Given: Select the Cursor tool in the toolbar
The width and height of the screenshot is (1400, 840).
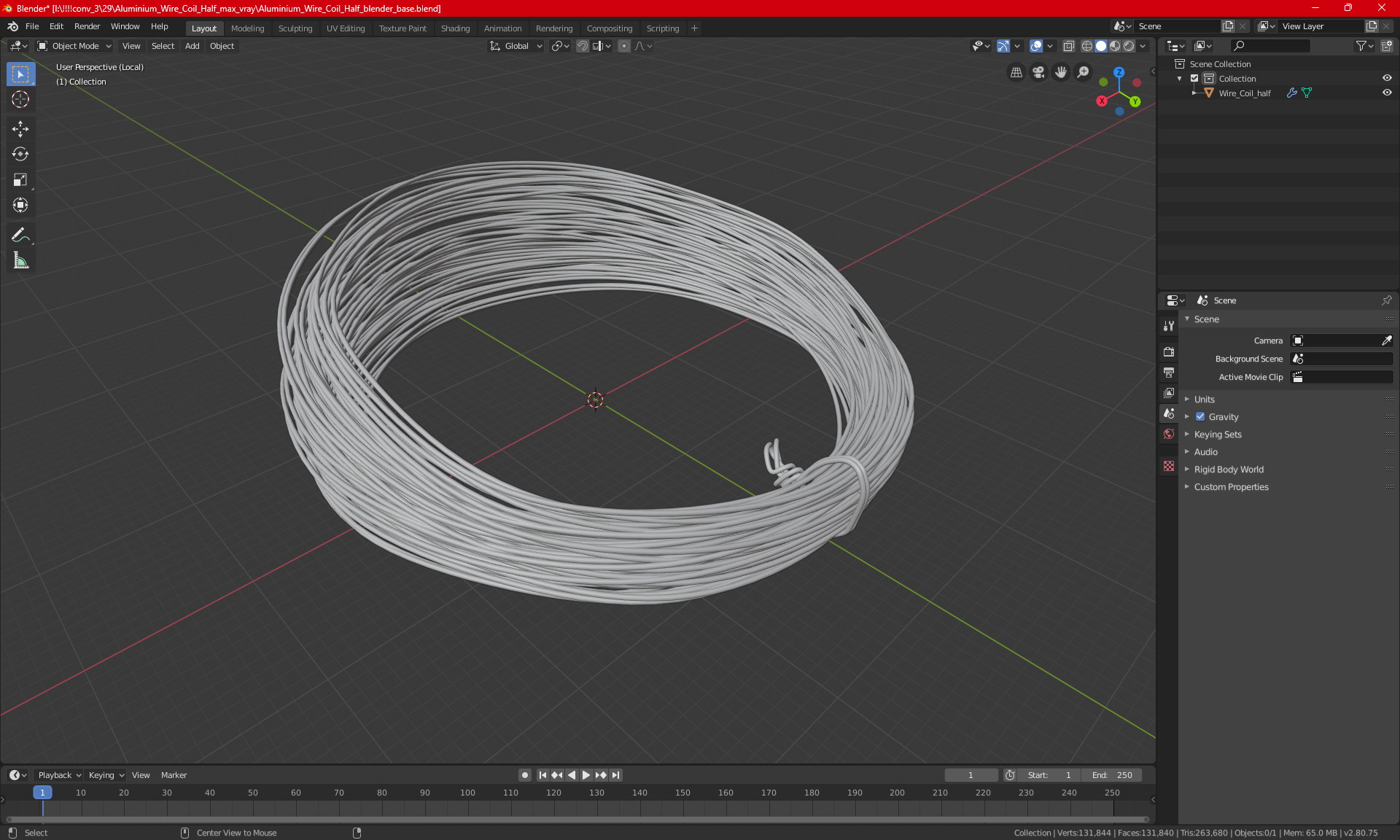Looking at the screenshot, I should coord(20,99).
